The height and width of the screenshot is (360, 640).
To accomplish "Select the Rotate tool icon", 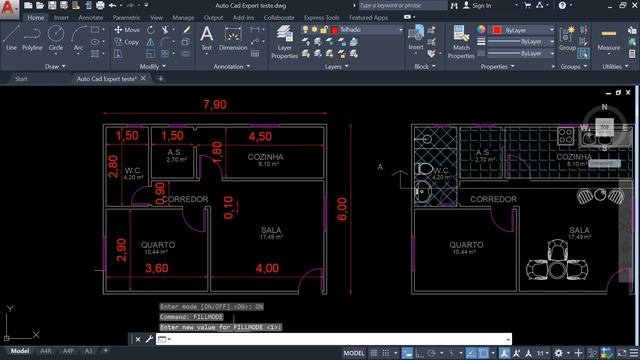I will click(x=151, y=30).
